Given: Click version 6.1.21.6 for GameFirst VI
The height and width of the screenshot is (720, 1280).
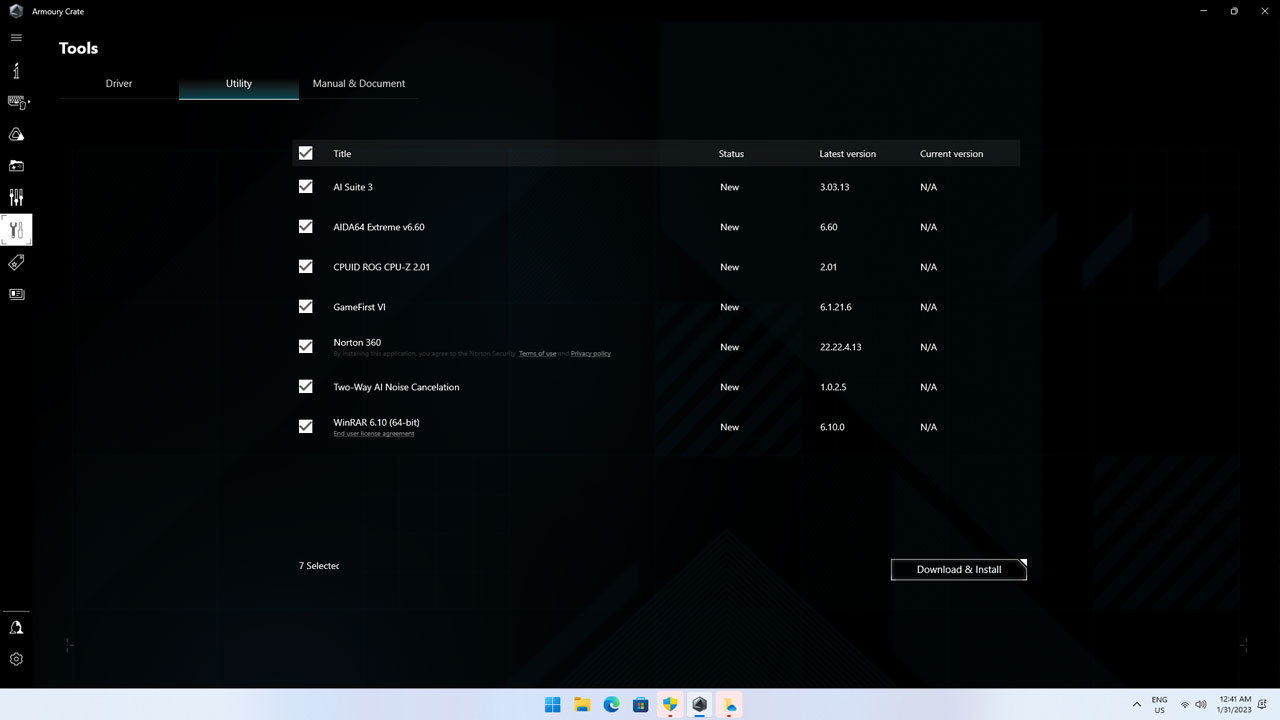Looking at the screenshot, I should (x=835, y=307).
